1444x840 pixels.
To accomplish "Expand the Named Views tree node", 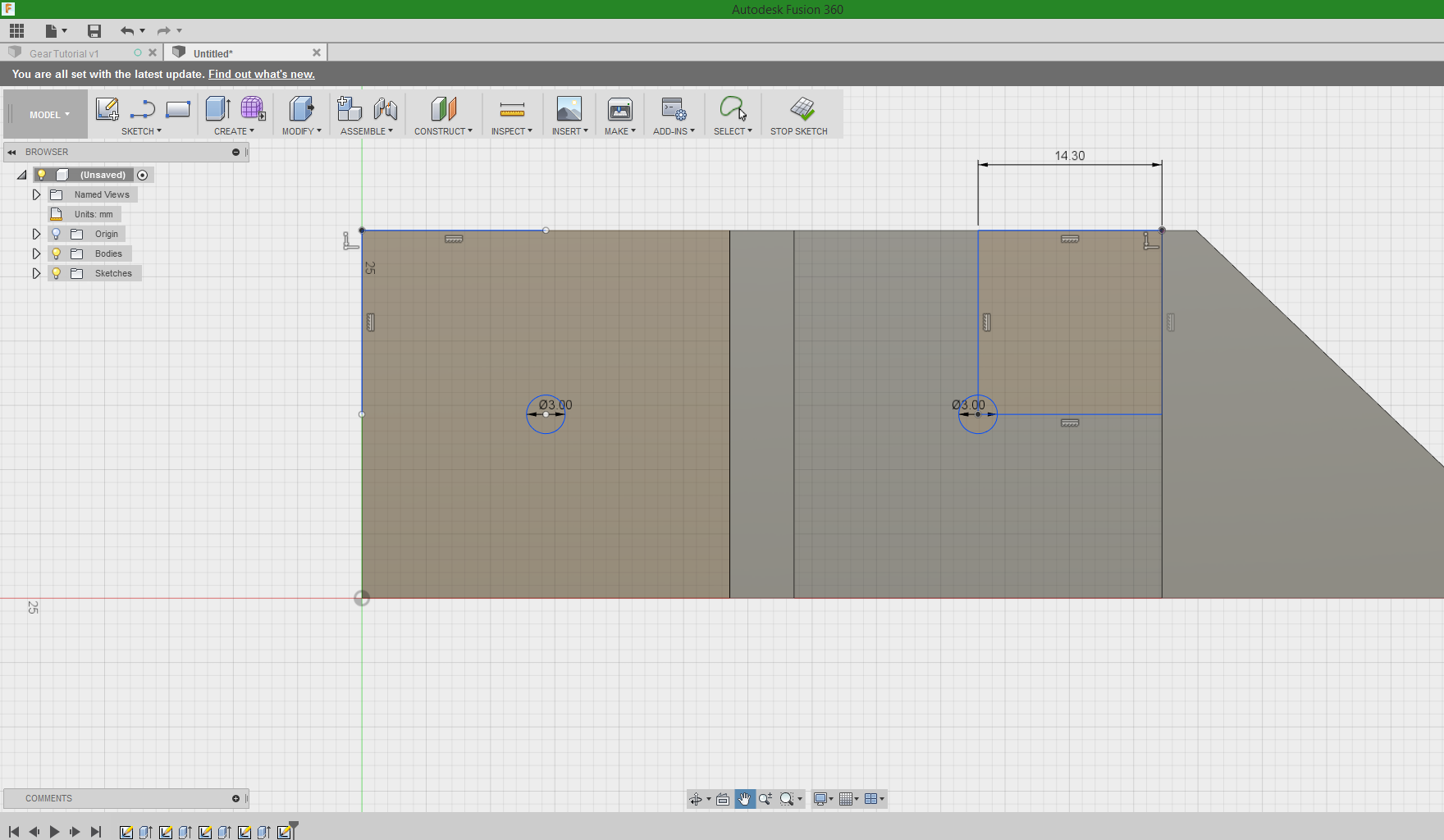I will click(36, 194).
